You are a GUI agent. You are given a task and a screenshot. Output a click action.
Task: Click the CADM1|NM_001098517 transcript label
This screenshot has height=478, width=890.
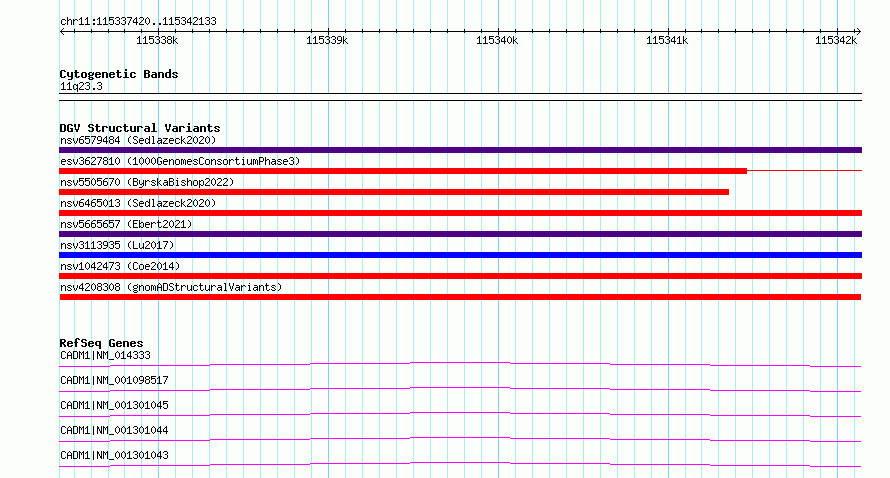(x=114, y=380)
